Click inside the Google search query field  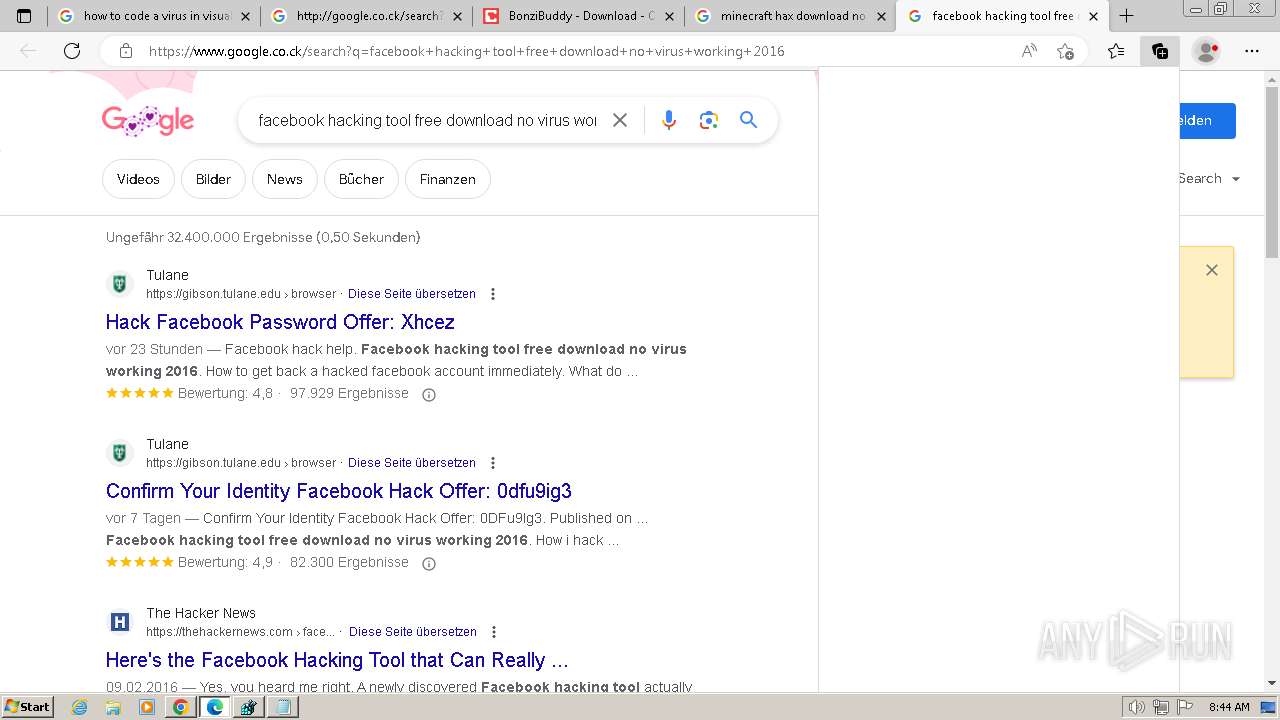point(427,120)
